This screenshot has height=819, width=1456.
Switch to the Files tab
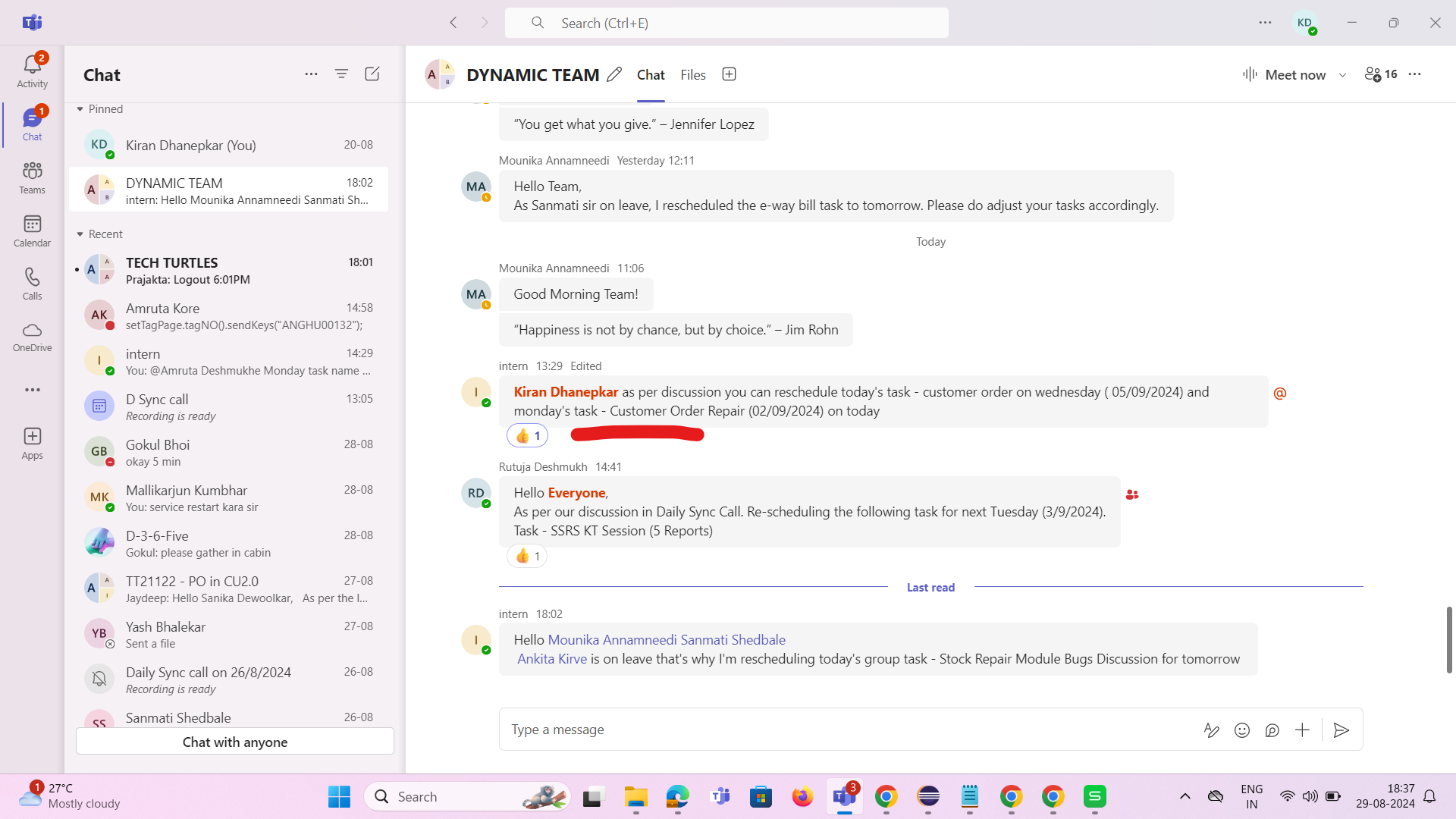coord(693,74)
